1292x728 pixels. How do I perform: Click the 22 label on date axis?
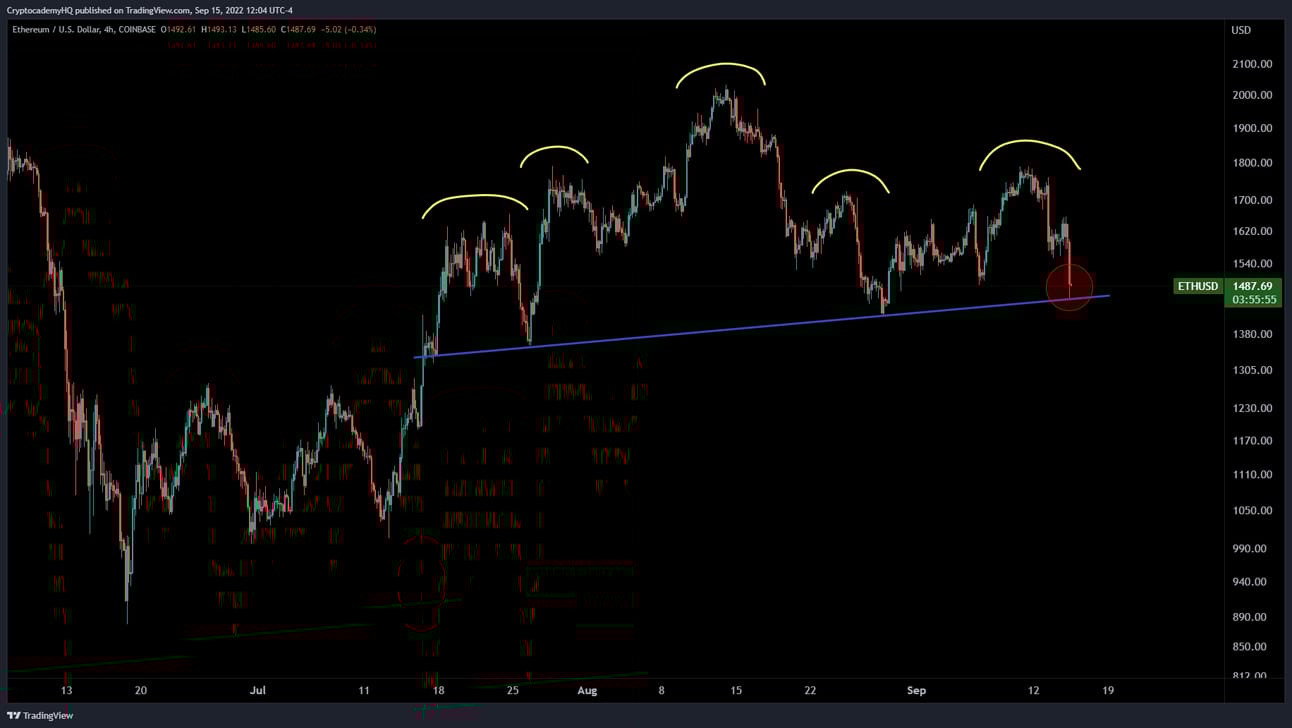(810, 690)
